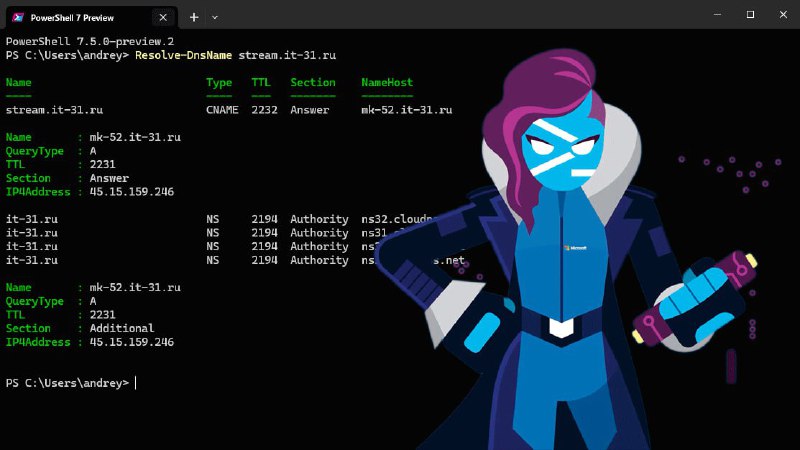Click the first IP4Address value 45.15.159.246

pyautogui.click(x=132, y=192)
